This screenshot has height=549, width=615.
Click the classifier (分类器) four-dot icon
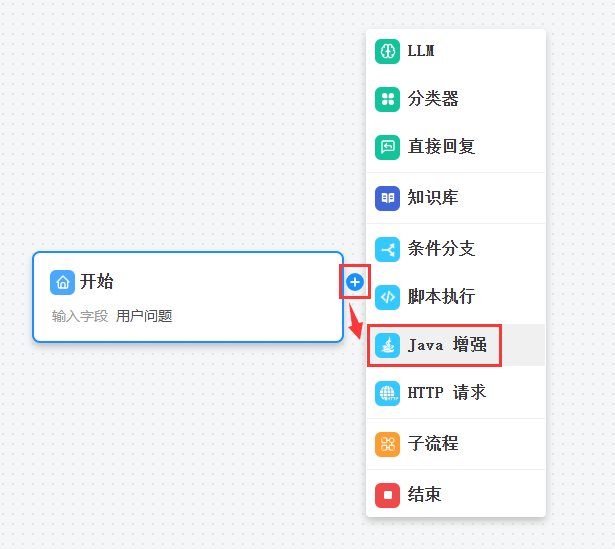[387, 99]
